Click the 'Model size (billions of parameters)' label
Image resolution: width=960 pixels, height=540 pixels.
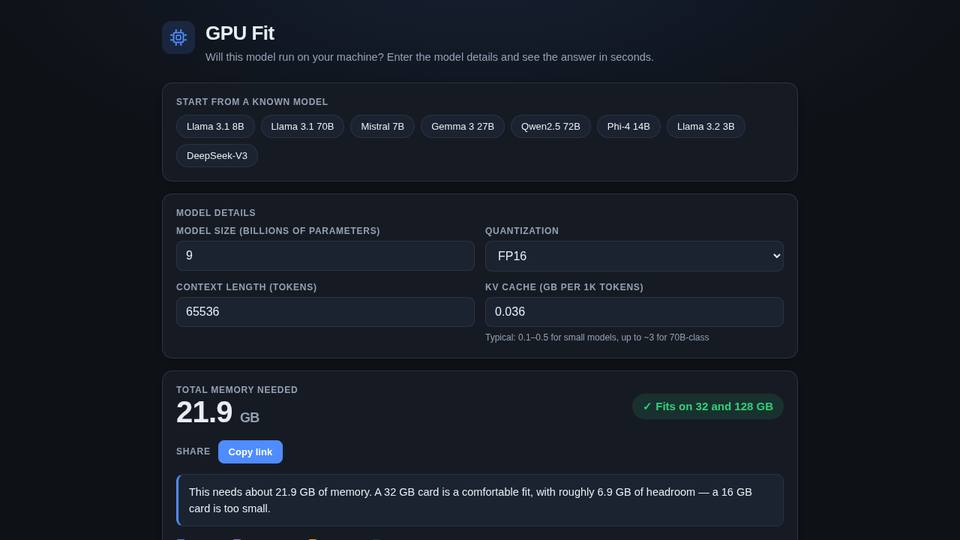pyautogui.click(x=278, y=231)
